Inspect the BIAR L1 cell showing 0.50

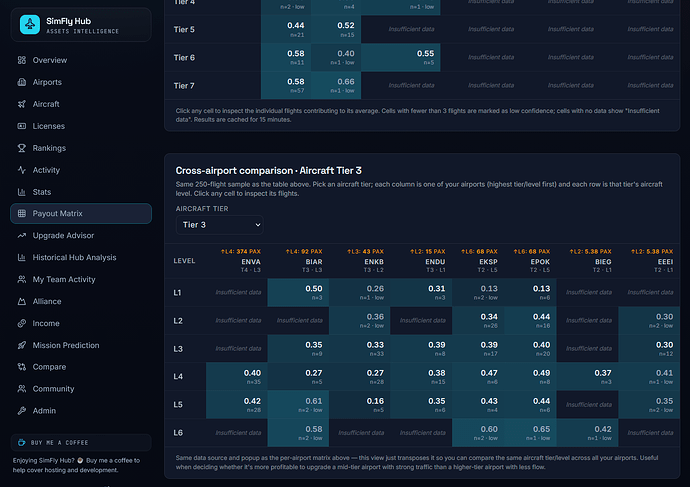point(298,293)
